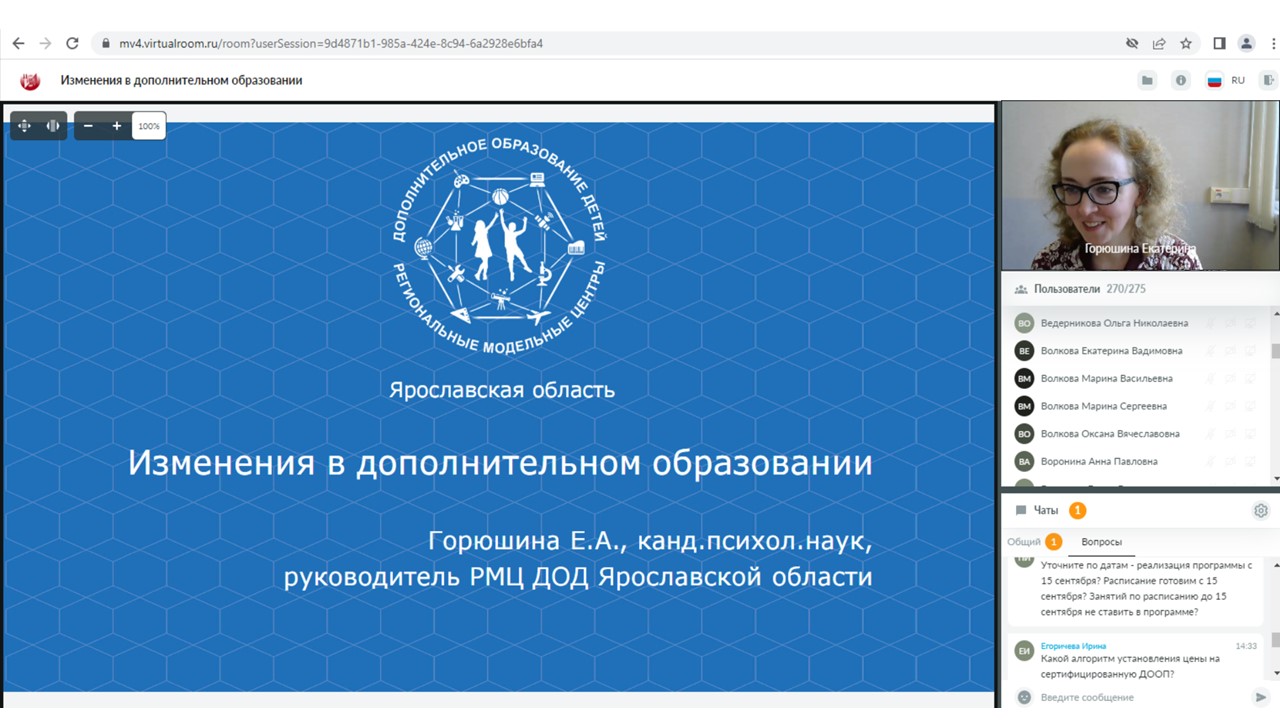Image resolution: width=1280 pixels, height=720 pixels.
Task: Click sender name Егоричева Ирина
Action: point(1073,646)
